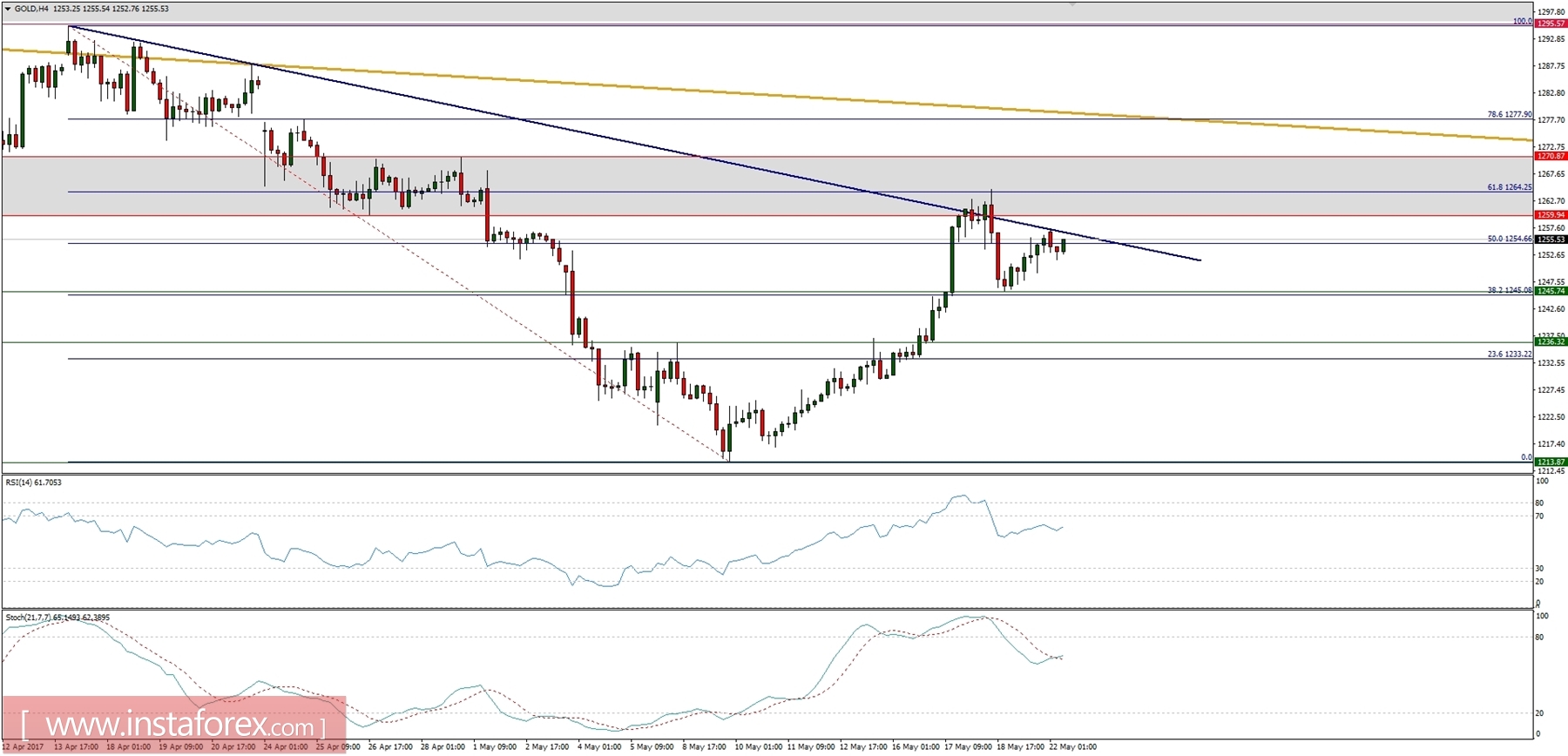
Task: Click the 1242.60 price axis value
Action: coord(1551,308)
